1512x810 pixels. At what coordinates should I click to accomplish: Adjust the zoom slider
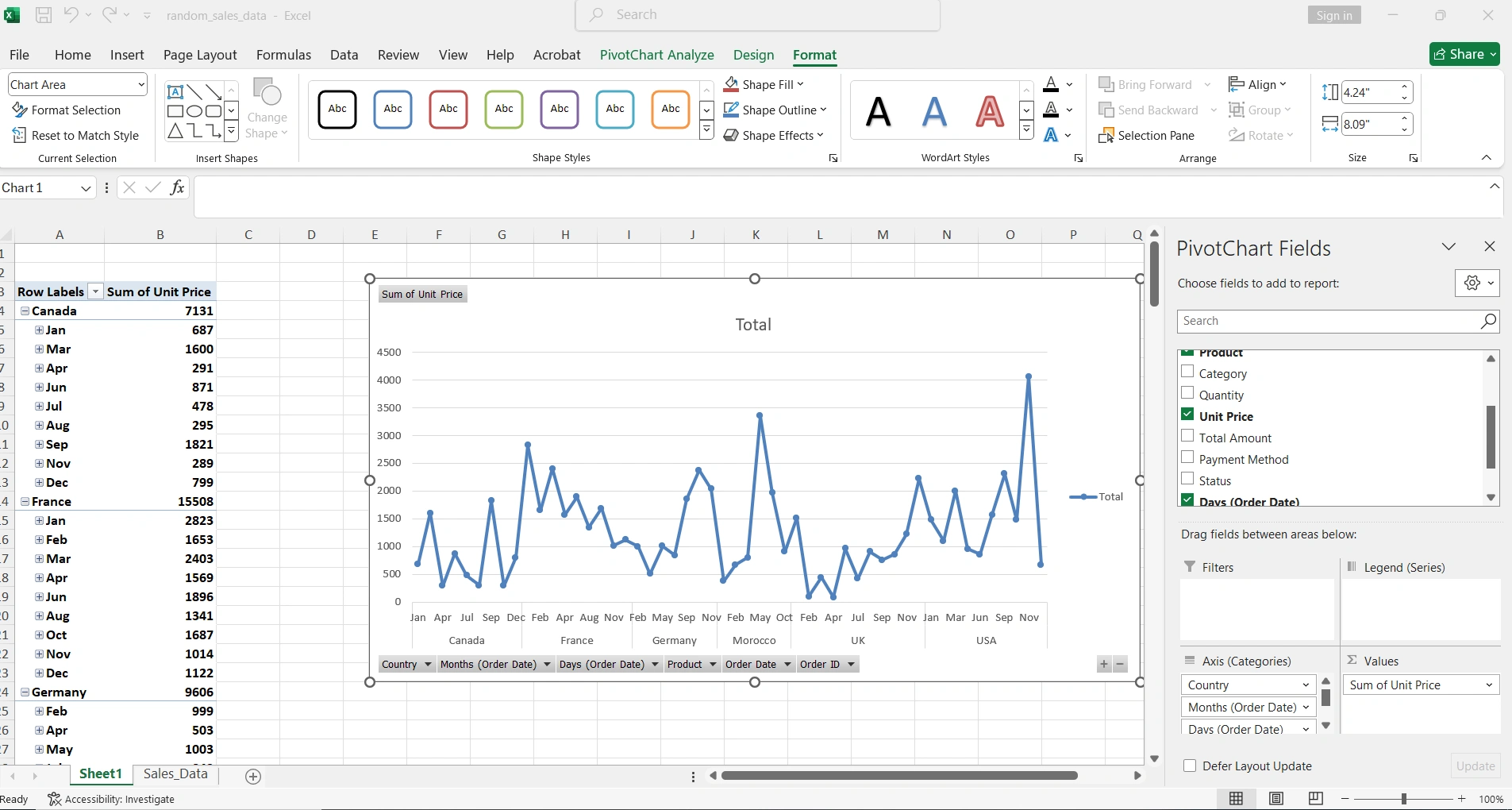click(x=1404, y=799)
